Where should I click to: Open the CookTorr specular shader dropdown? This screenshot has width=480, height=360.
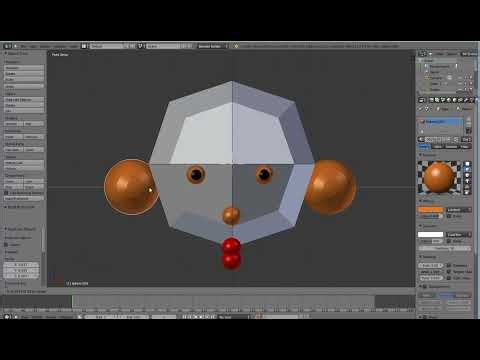tap(458, 234)
